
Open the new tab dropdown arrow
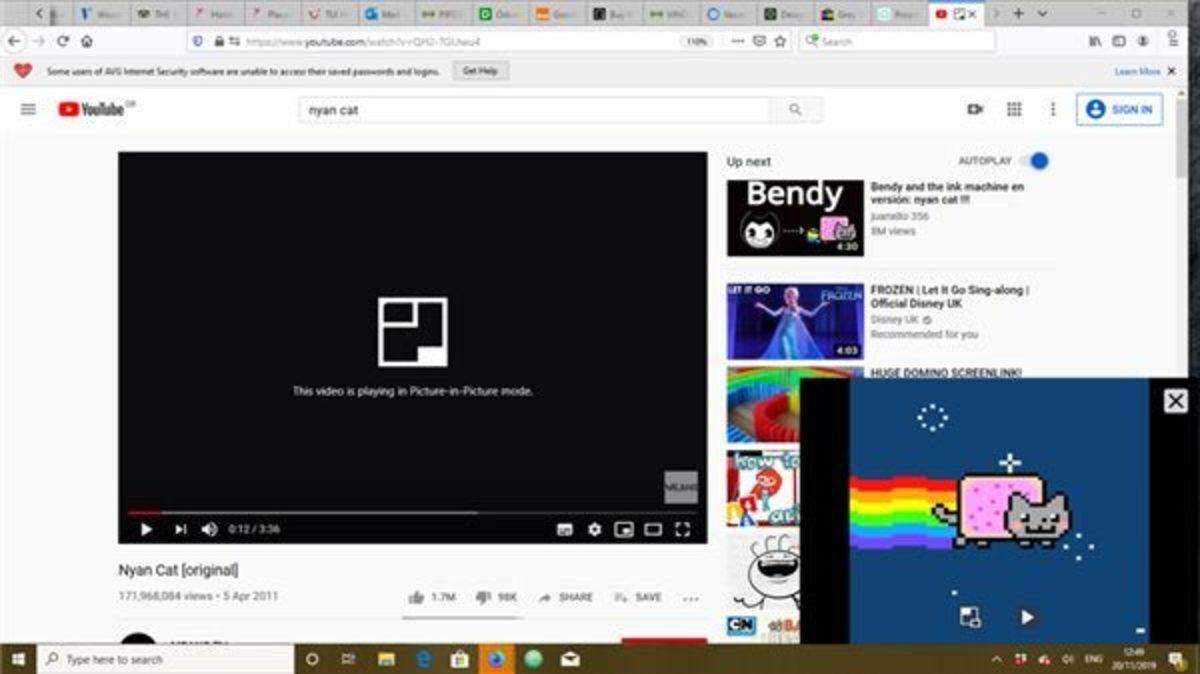1043,13
